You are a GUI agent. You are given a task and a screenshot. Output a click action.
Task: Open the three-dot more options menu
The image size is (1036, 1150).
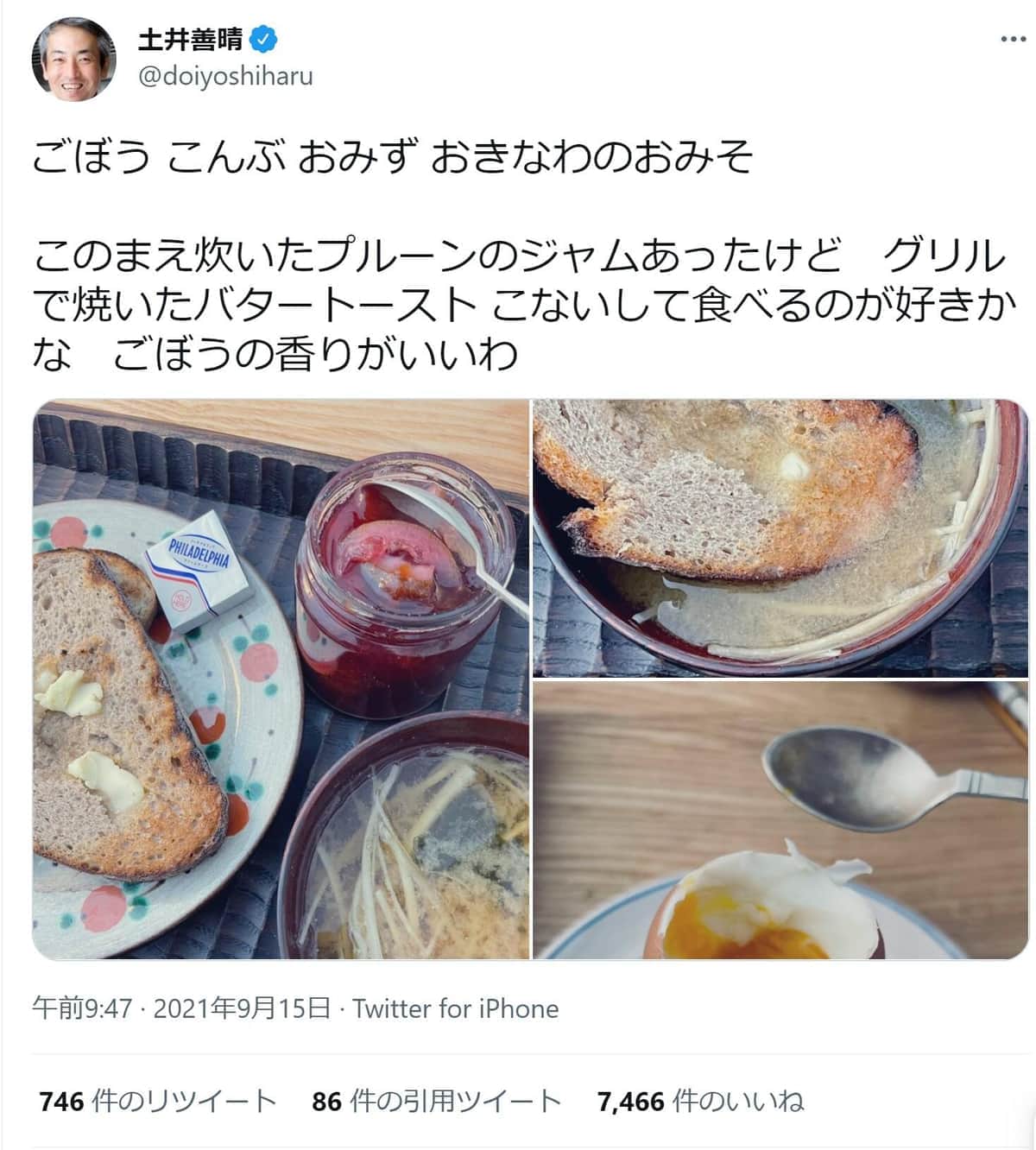click(1013, 40)
